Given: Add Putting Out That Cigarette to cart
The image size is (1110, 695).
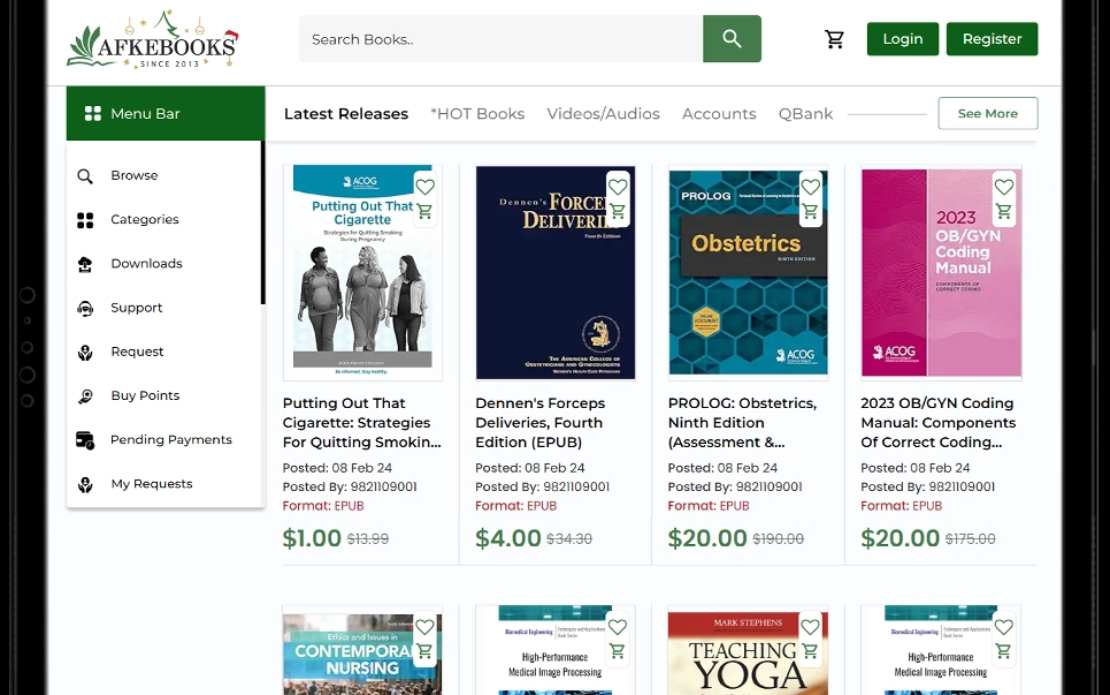Looking at the screenshot, I should 425,211.
